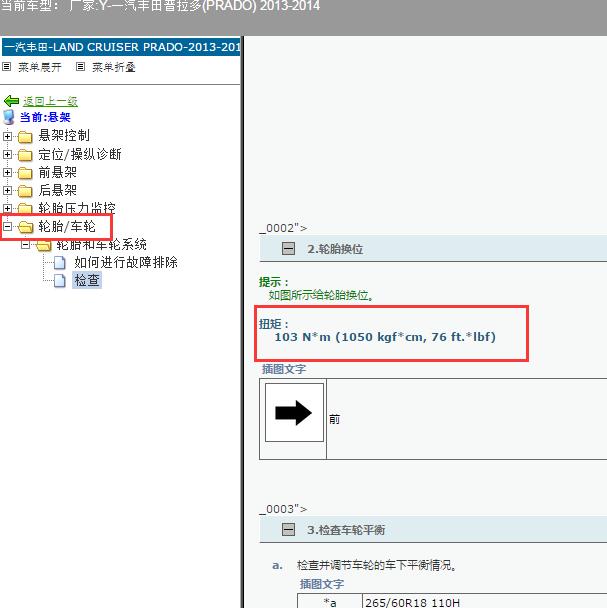Click the 悬架控制 folder icon
The height and width of the screenshot is (608, 607).
pyautogui.click(x=25, y=136)
